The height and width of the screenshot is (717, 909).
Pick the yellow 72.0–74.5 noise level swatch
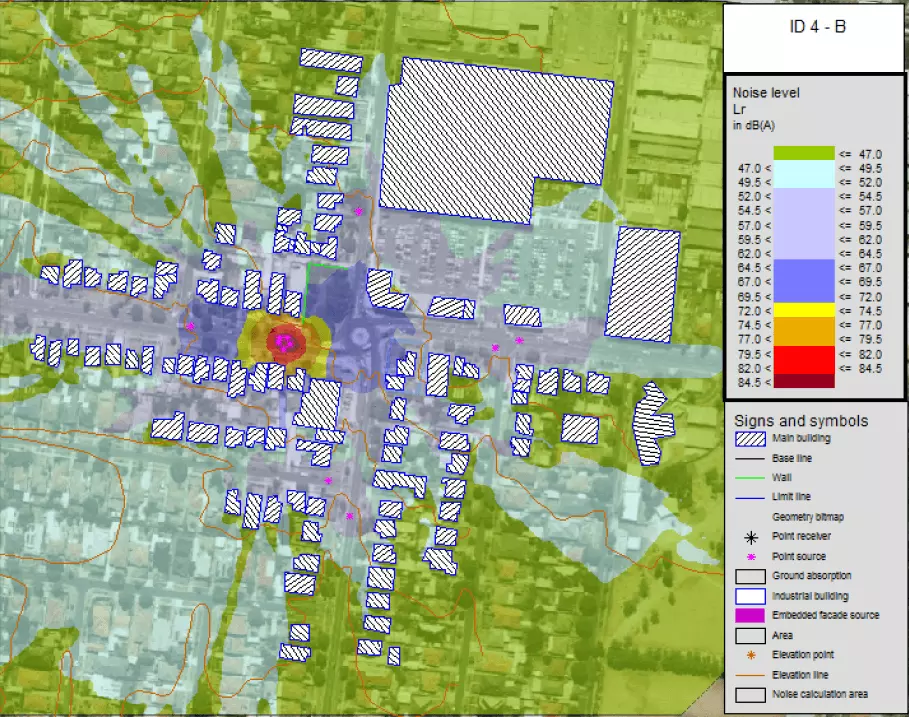click(x=802, y=310)
